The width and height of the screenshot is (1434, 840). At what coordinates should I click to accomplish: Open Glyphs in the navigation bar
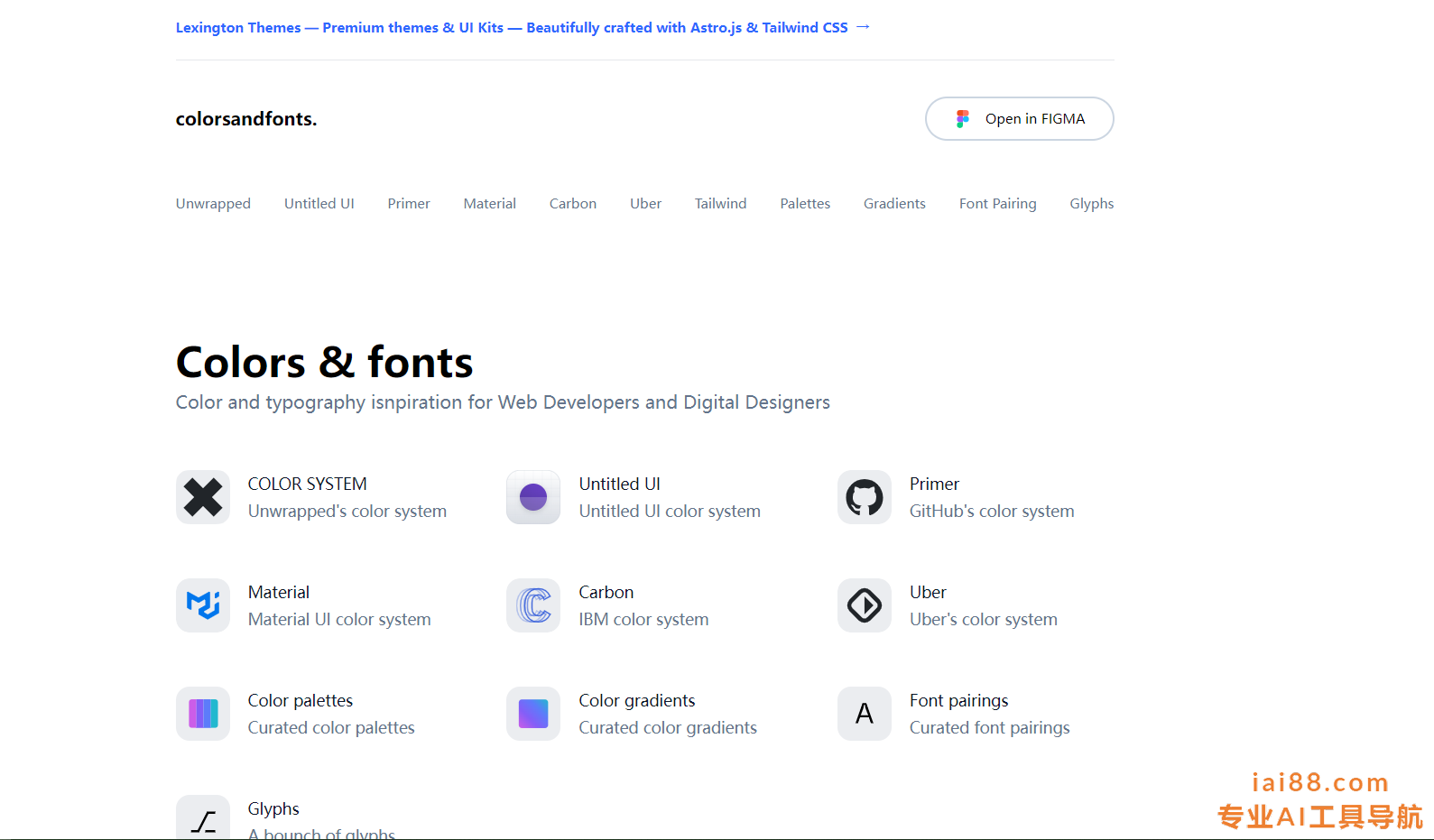pyautogui.click(x=1092, y=204)
